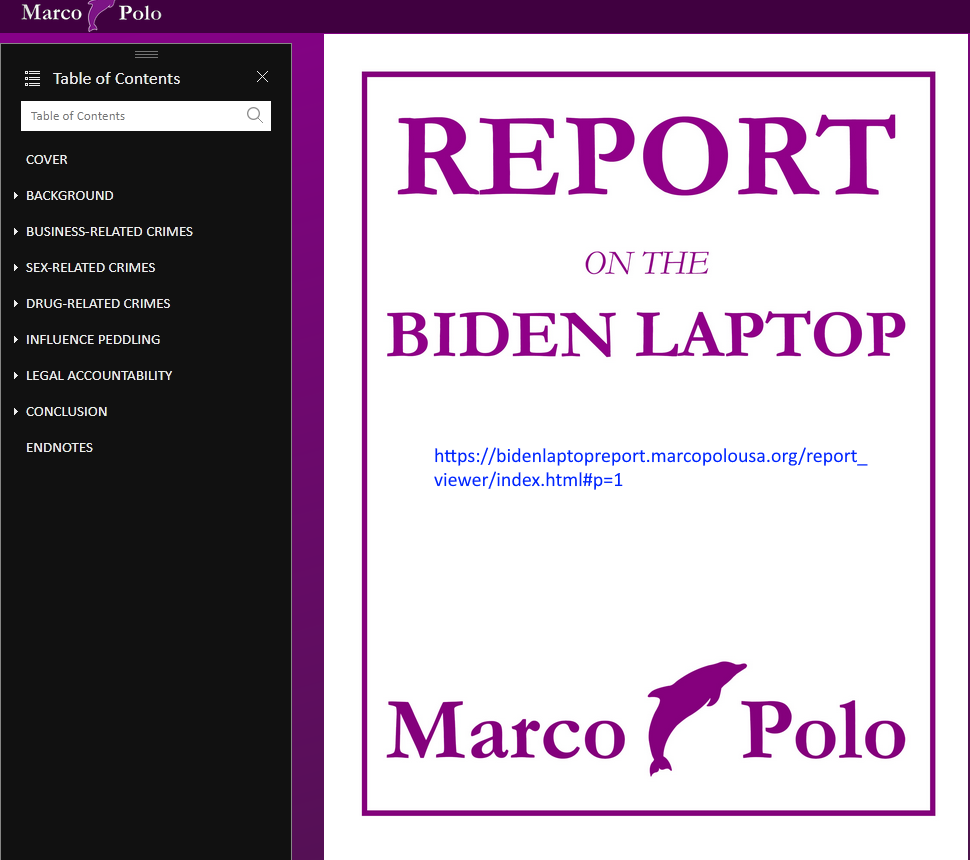The height and width of the screenshot is (860, 970).
Task: Click the large dolphin logo on cover
Action: click(695, 718)
